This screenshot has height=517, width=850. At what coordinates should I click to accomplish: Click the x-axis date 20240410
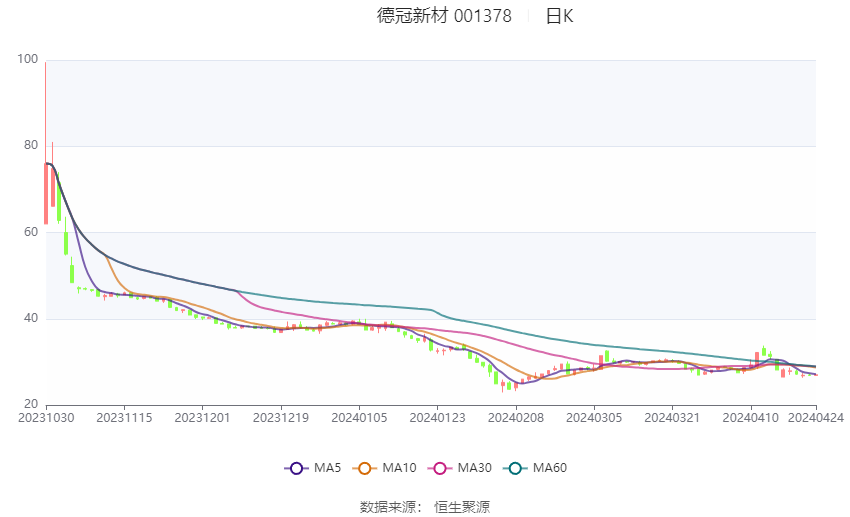(x=751, y=418)
